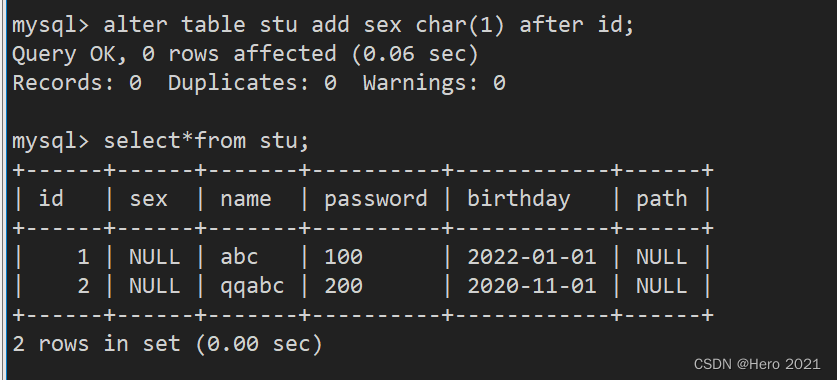Click the birthday 2020-11-01 cell
837x380 pixels.
[532, 287]
